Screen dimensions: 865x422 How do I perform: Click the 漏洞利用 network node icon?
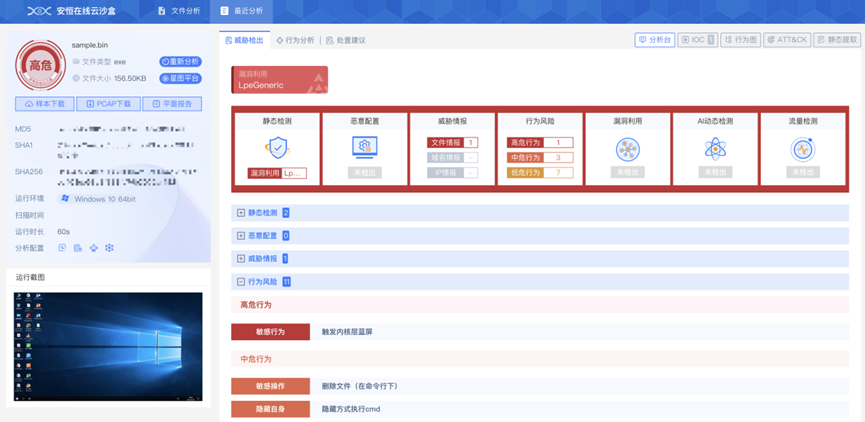[x=627, y=149]
